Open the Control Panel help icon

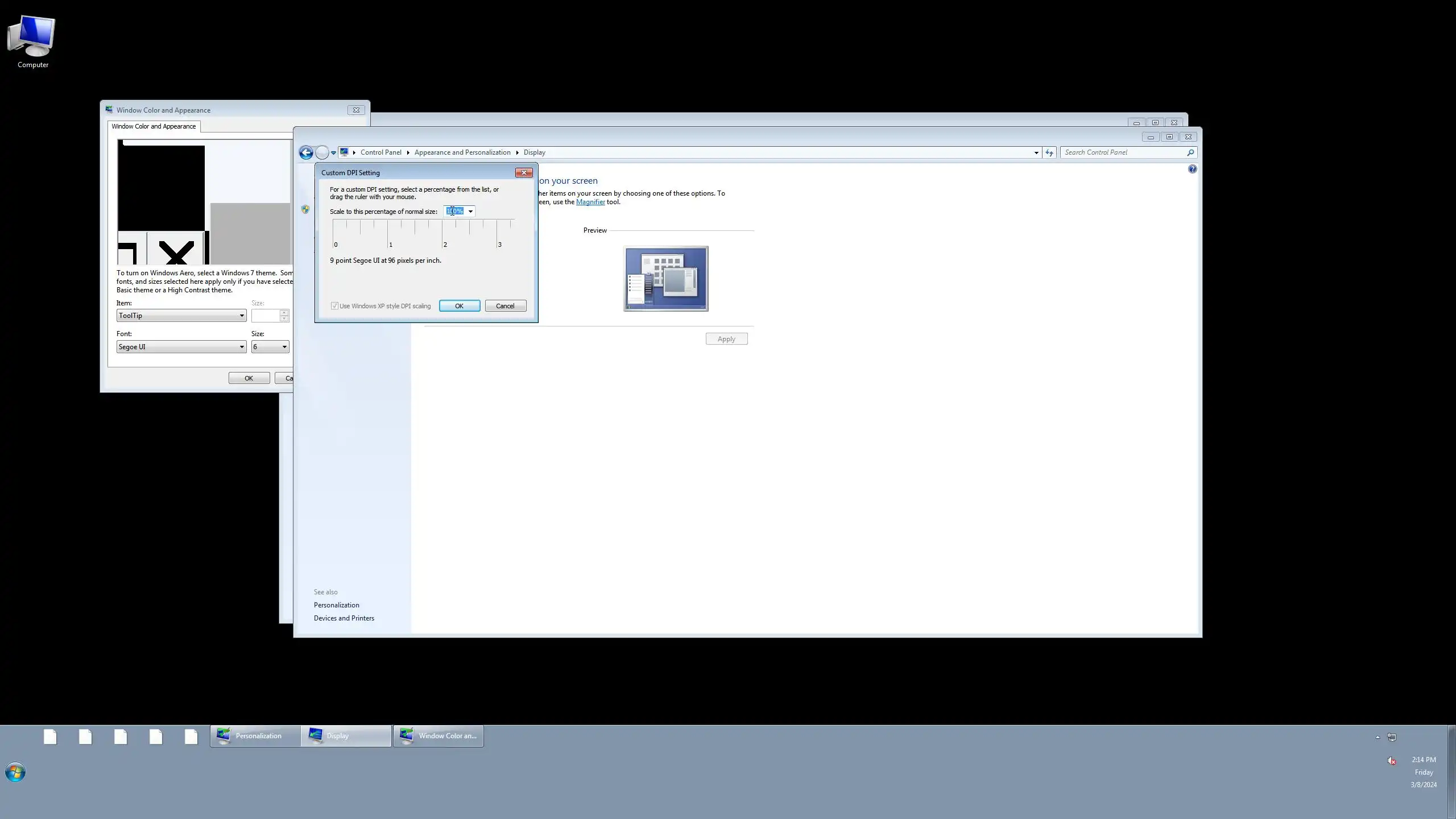coord(1192,169)
